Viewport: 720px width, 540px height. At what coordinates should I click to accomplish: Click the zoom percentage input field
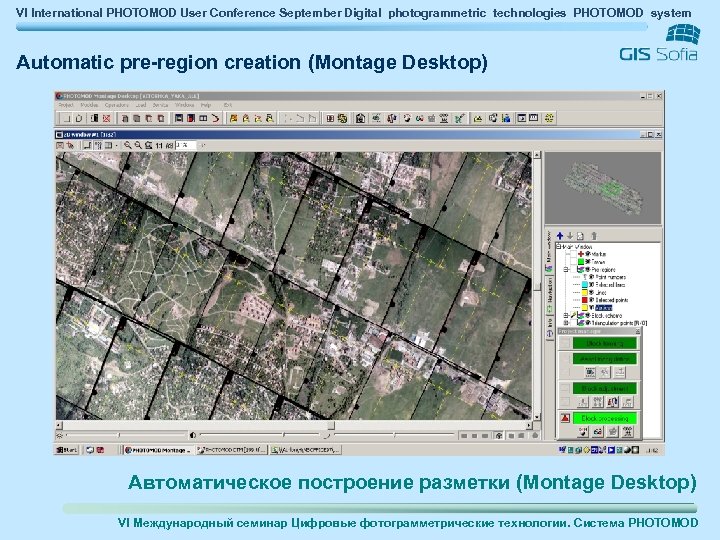coord(186,146)
